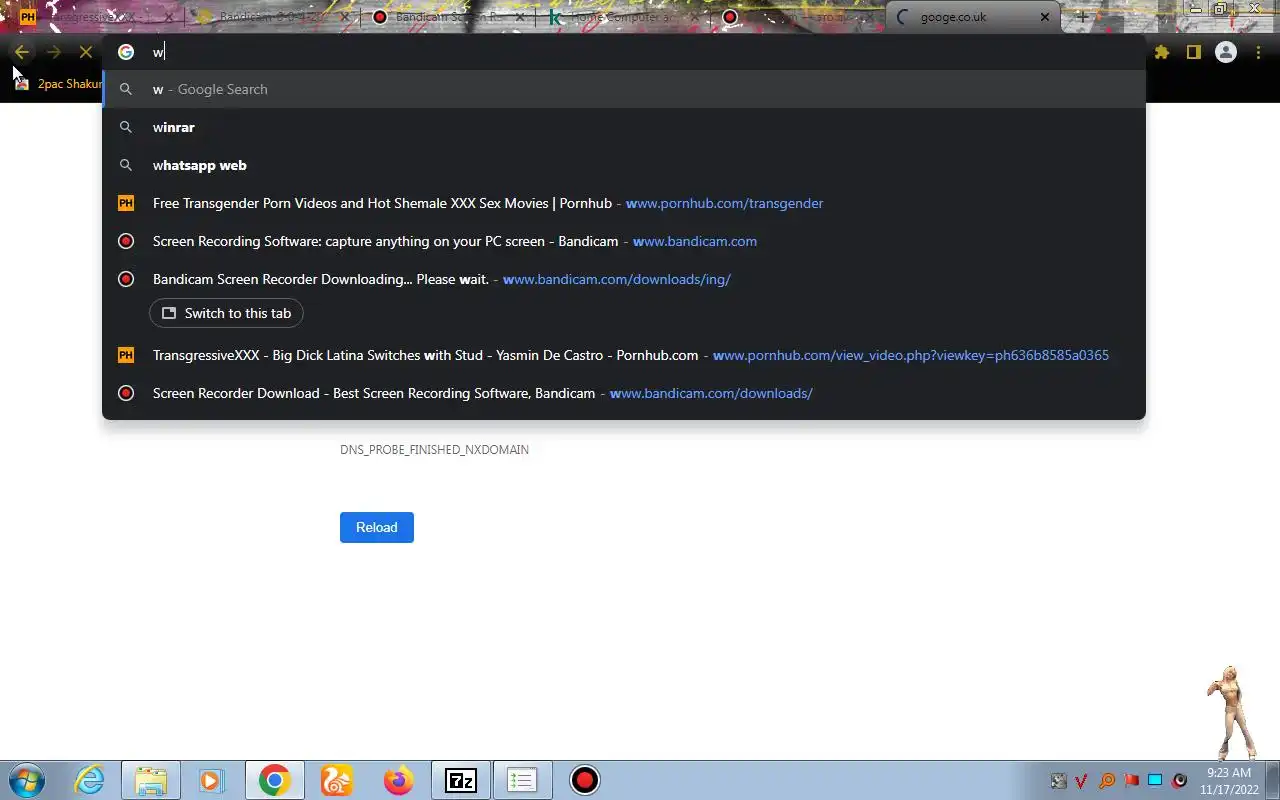Switch to the Home Computer tab
The height and width of the screenshot is (800, 1280).
[626, 17]
